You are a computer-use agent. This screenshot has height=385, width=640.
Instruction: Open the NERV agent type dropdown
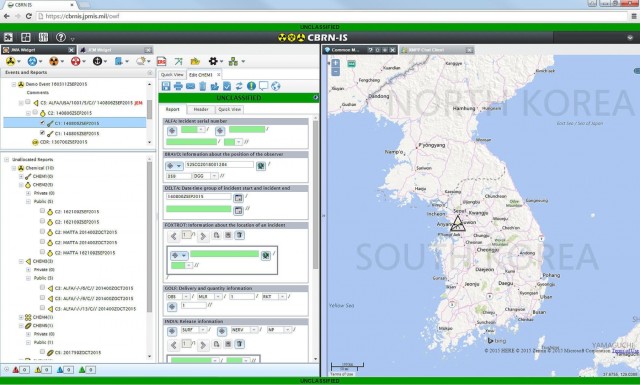244,329
